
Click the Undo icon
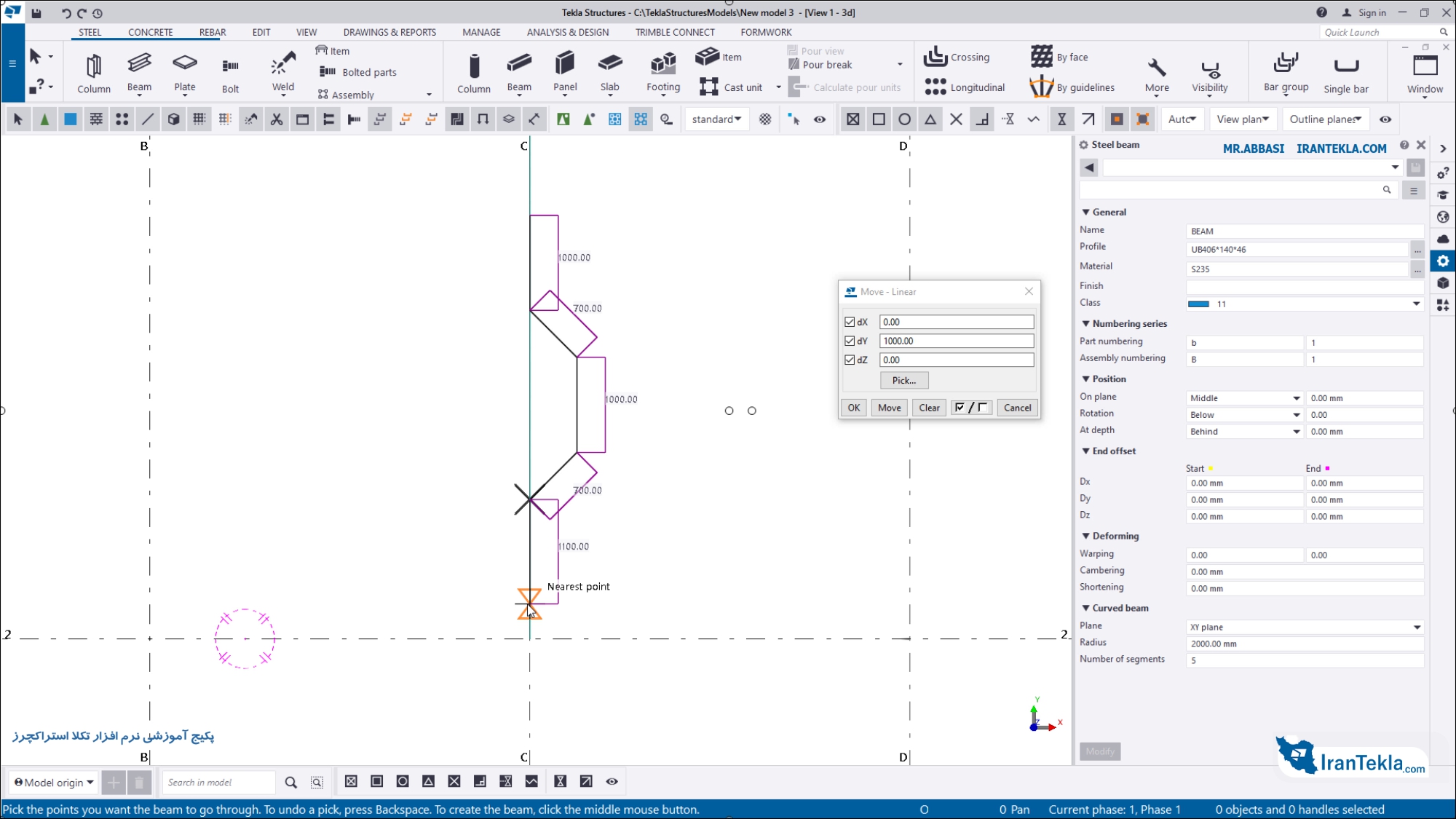(x=66, y=12)
